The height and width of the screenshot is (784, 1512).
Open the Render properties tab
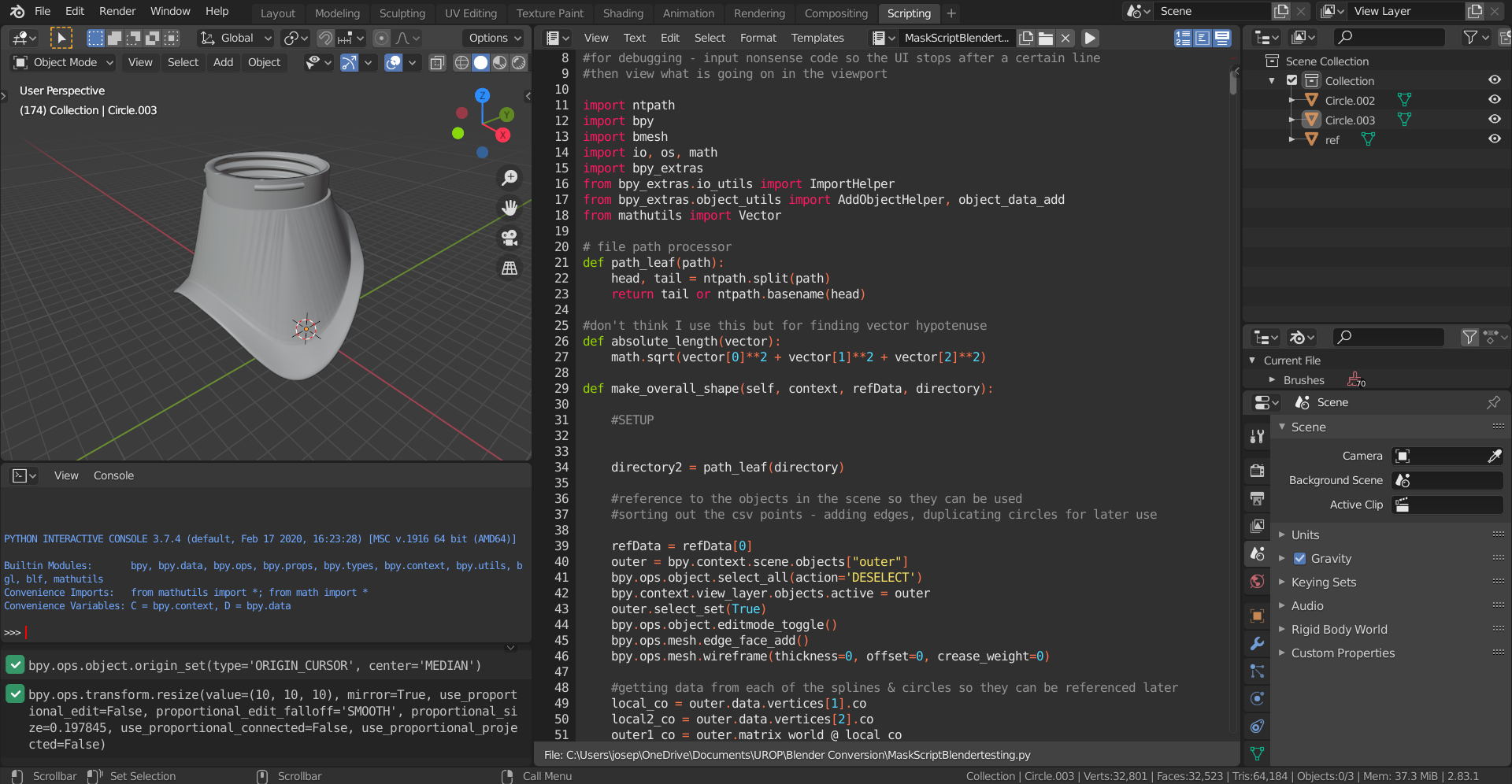[x=1257, y=471]
